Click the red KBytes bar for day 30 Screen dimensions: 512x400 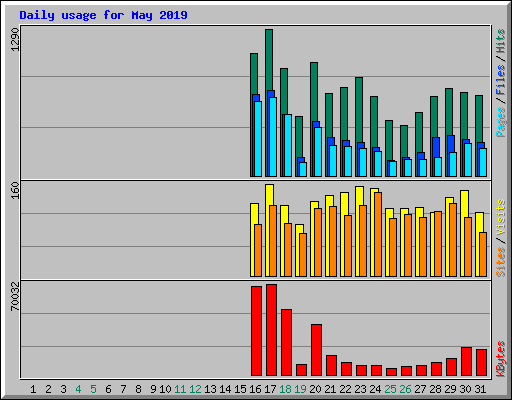[x=466, y=361]
